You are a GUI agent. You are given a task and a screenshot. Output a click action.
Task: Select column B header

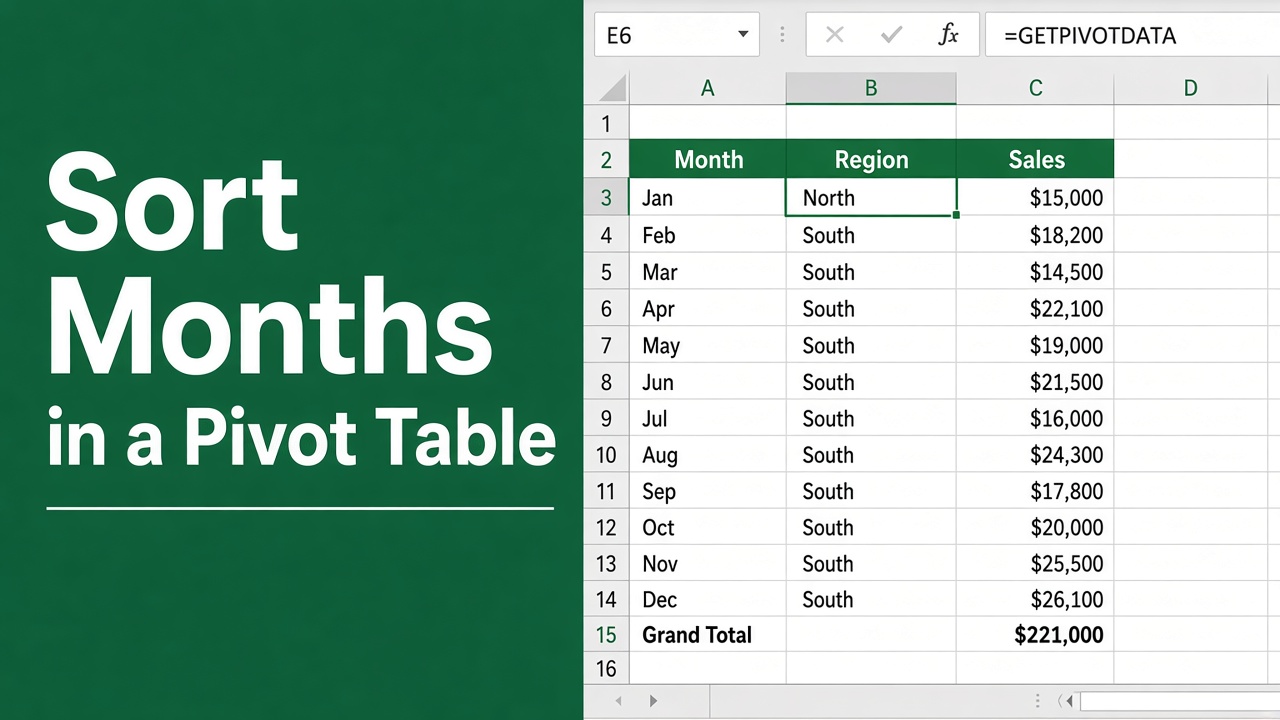point(871,88)
